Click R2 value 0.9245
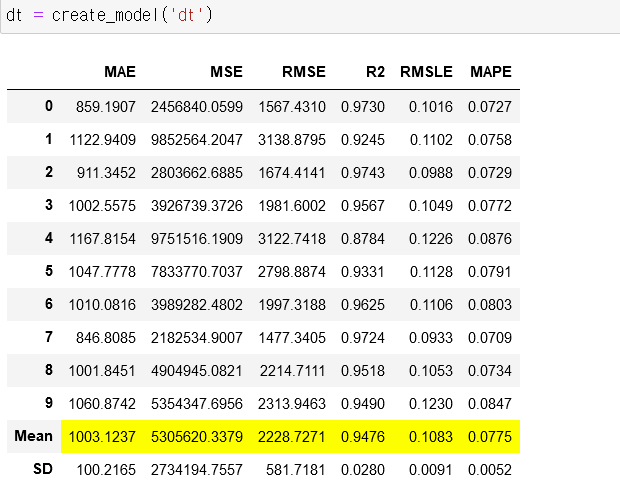Screen dimensions: 620x496 click(363, 140)
